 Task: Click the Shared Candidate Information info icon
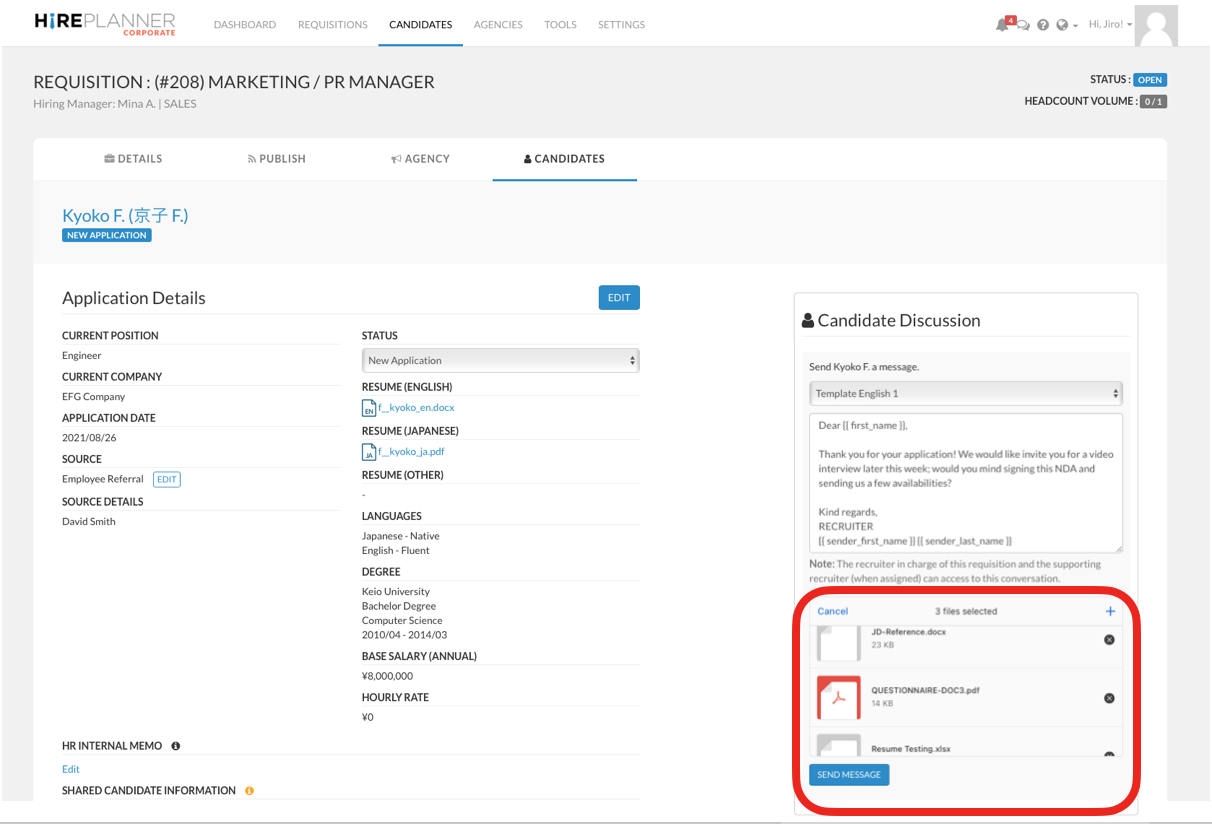tap(249, 791)
